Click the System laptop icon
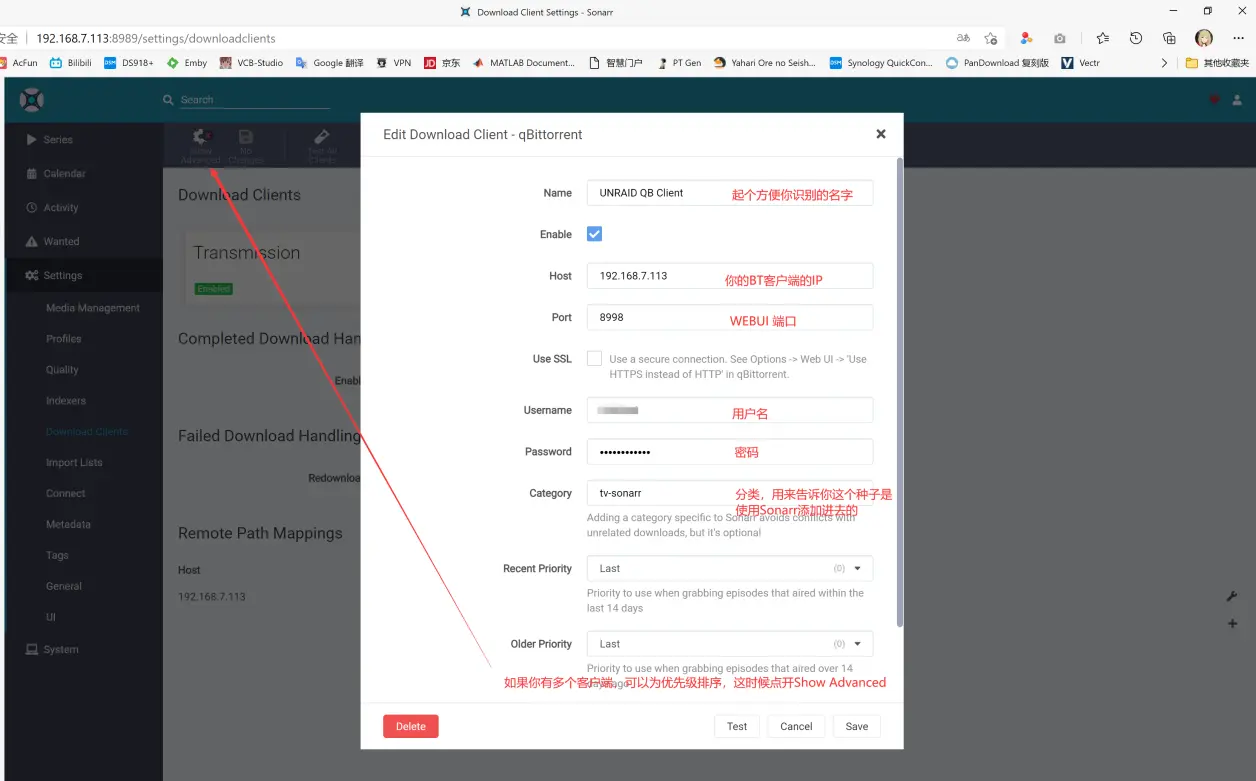This screenshot has height=781, width=1256. (x=32, y=650)
